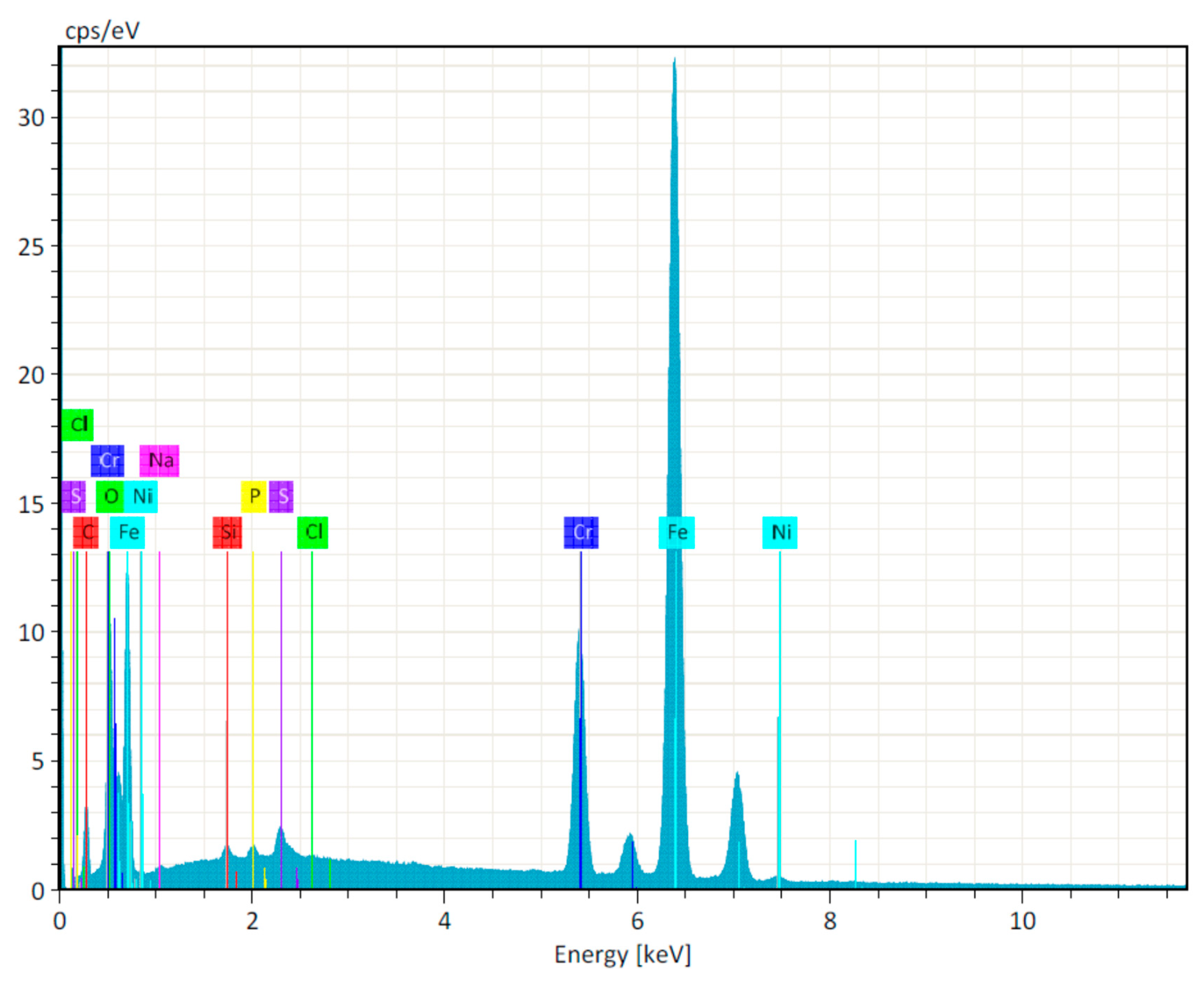Image resolution: width=1204 pixels, height=984 pixels.
Task: Click the Ni label near 7.5 keV
Action: pos(780,532)
